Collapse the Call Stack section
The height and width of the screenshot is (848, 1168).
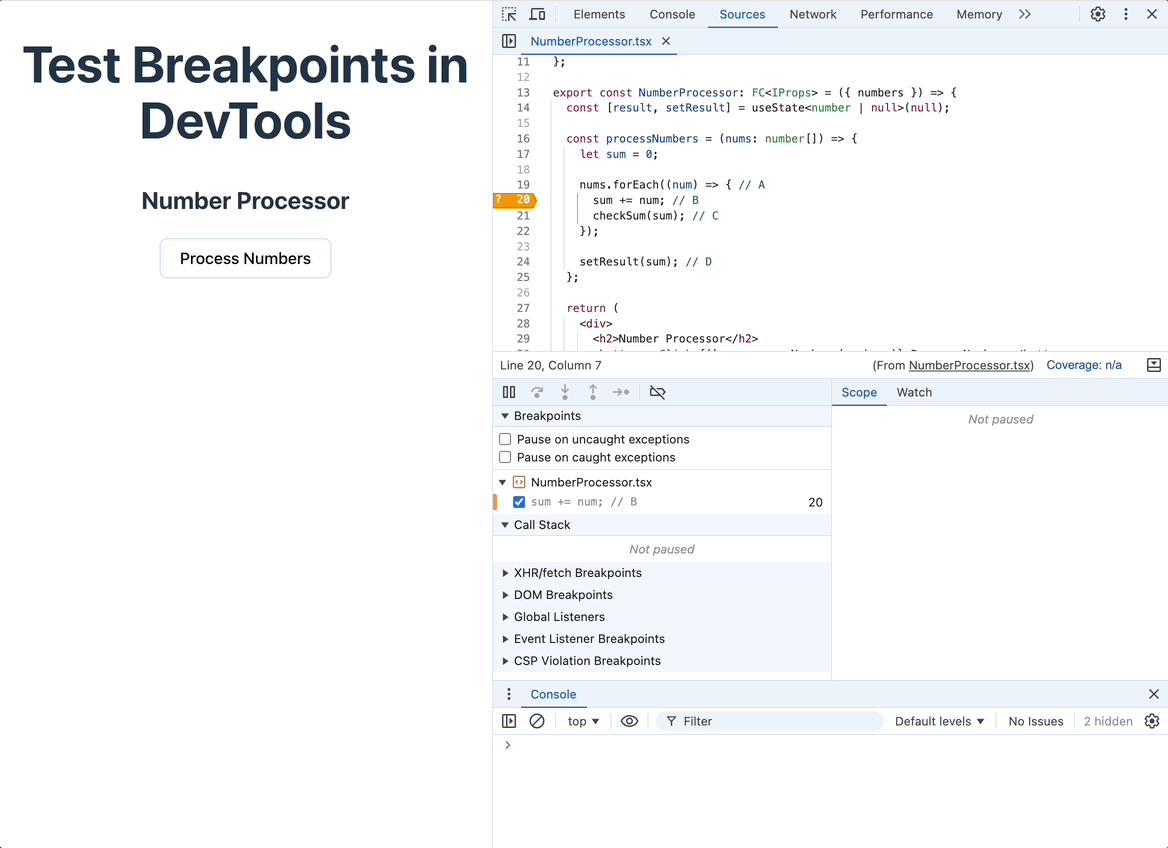pyautogui.click(x=505, y=525)
